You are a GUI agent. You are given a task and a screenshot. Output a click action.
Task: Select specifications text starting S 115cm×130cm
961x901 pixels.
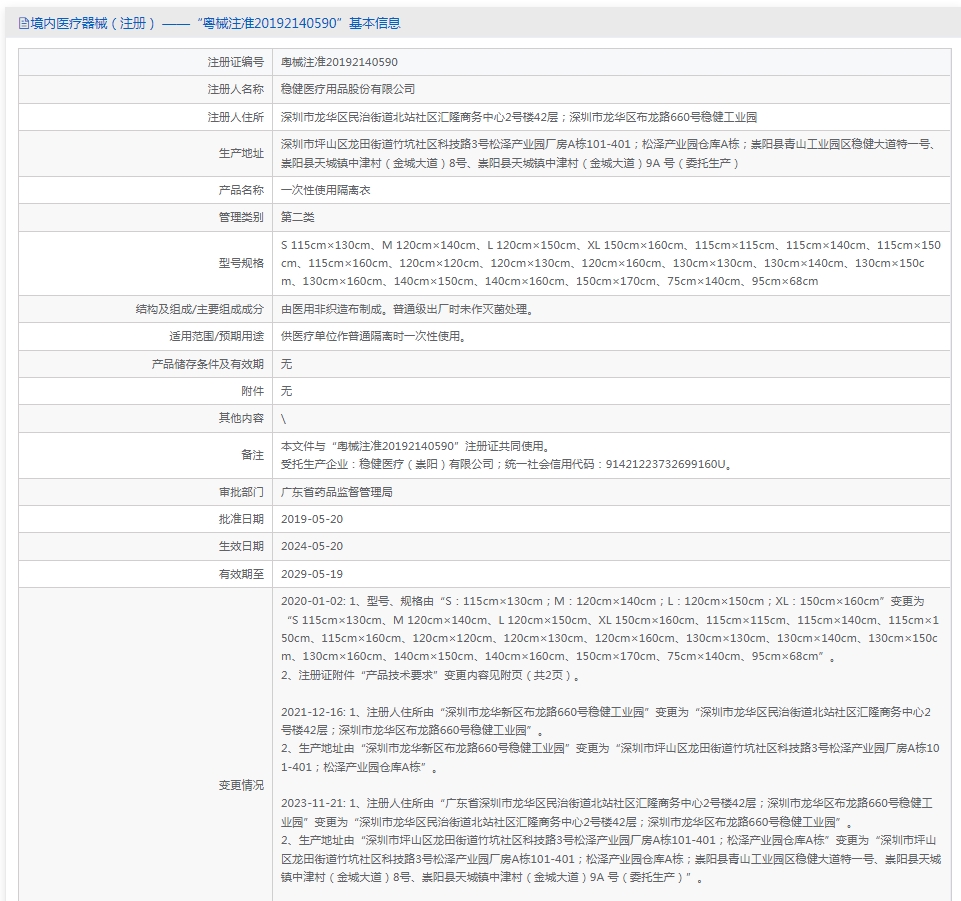pos(610,263)
